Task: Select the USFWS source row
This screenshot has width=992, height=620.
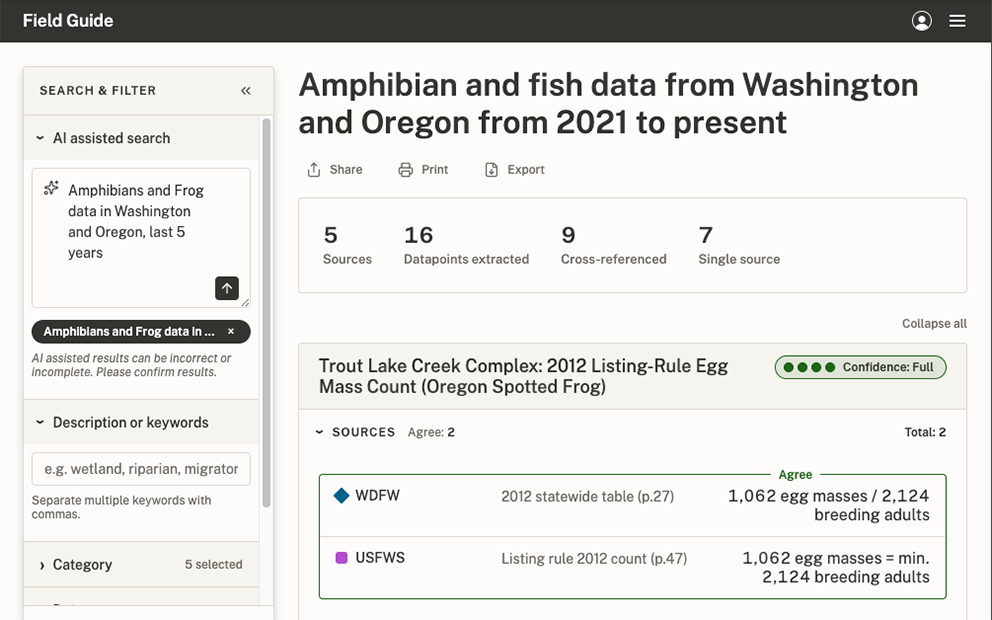Action: 633,567
